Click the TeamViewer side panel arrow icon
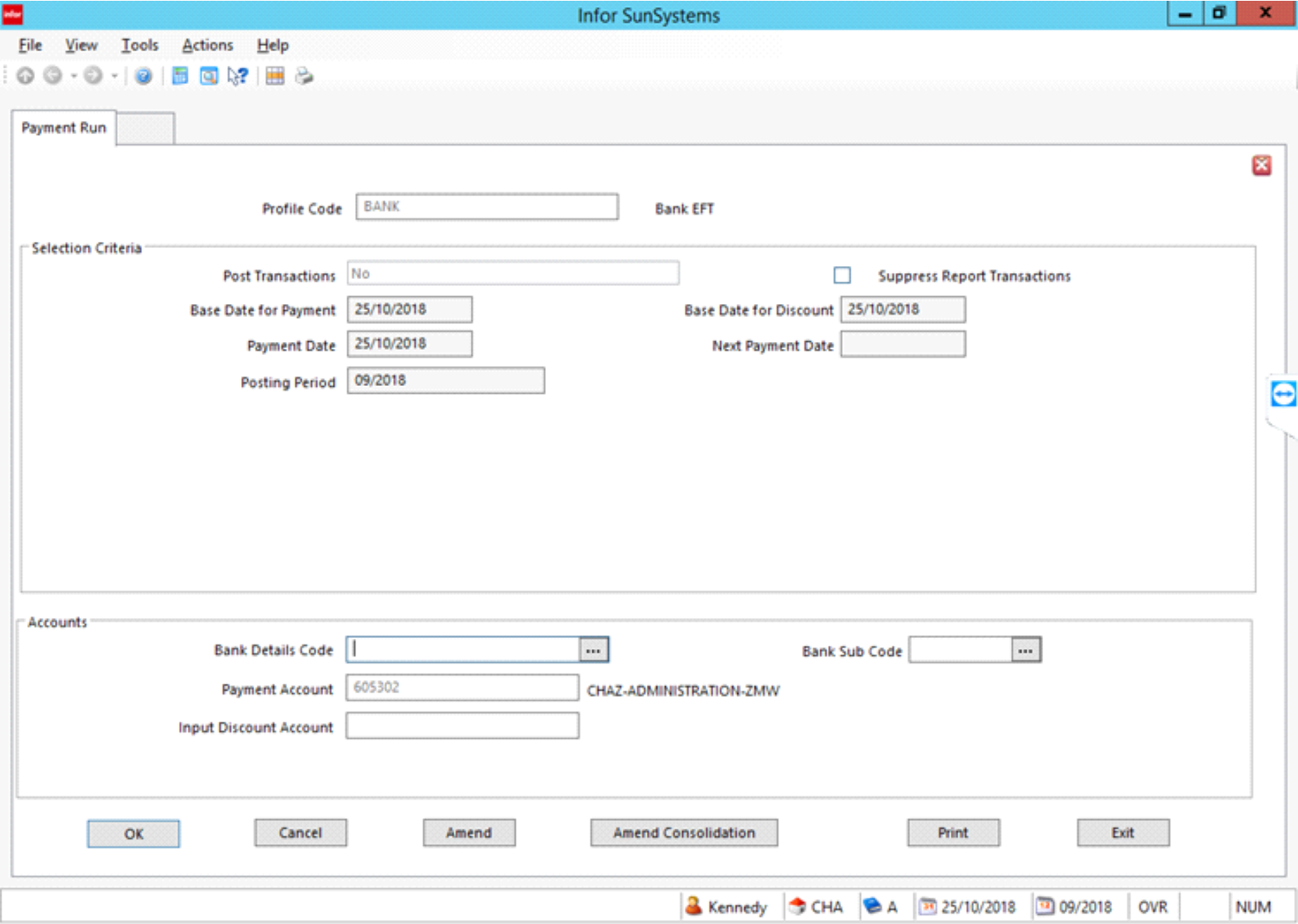 point(1283,395)
